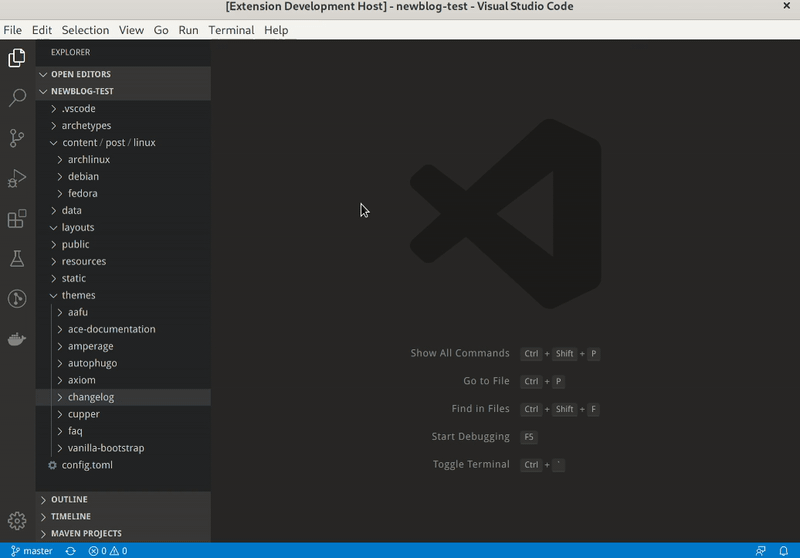The image size is (800, 558).
Task: Open the Source Control view icon
Action: pos(17,138)
